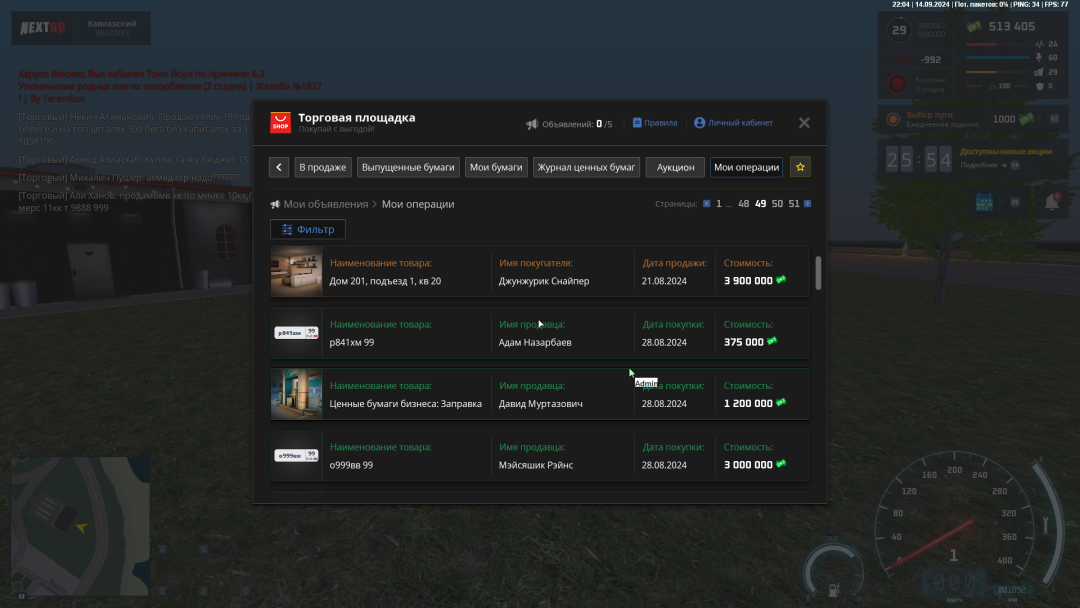Click buyer name "Джунжурик Снайпер"
1080x608 pixels.
coord(544,281)
